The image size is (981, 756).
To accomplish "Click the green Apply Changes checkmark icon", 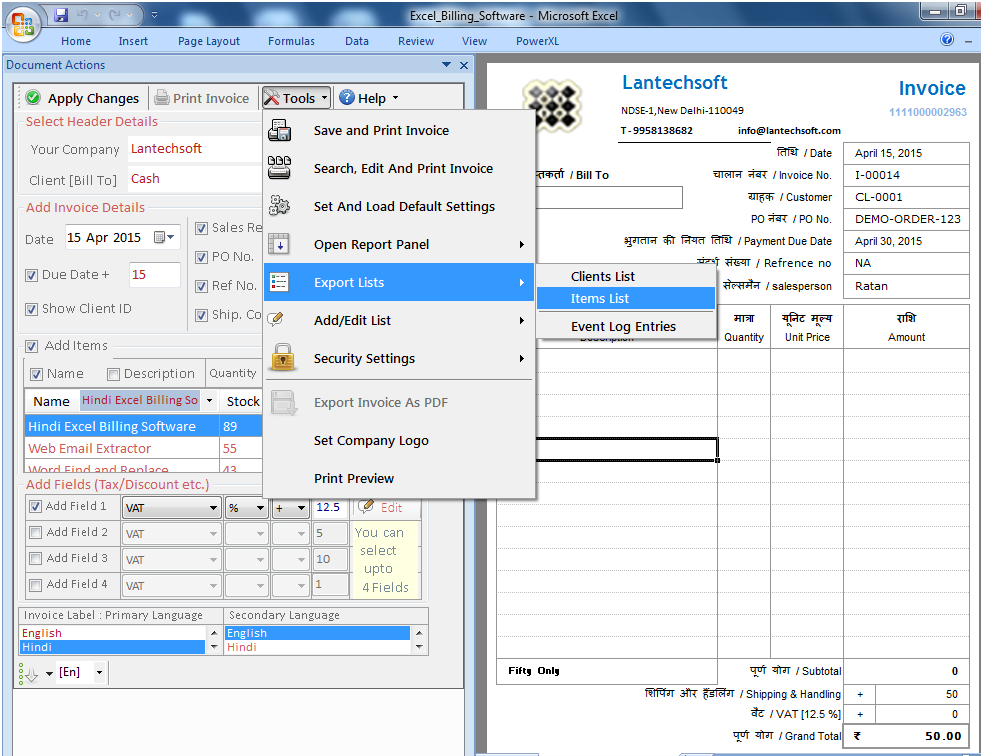I will 33,98.
